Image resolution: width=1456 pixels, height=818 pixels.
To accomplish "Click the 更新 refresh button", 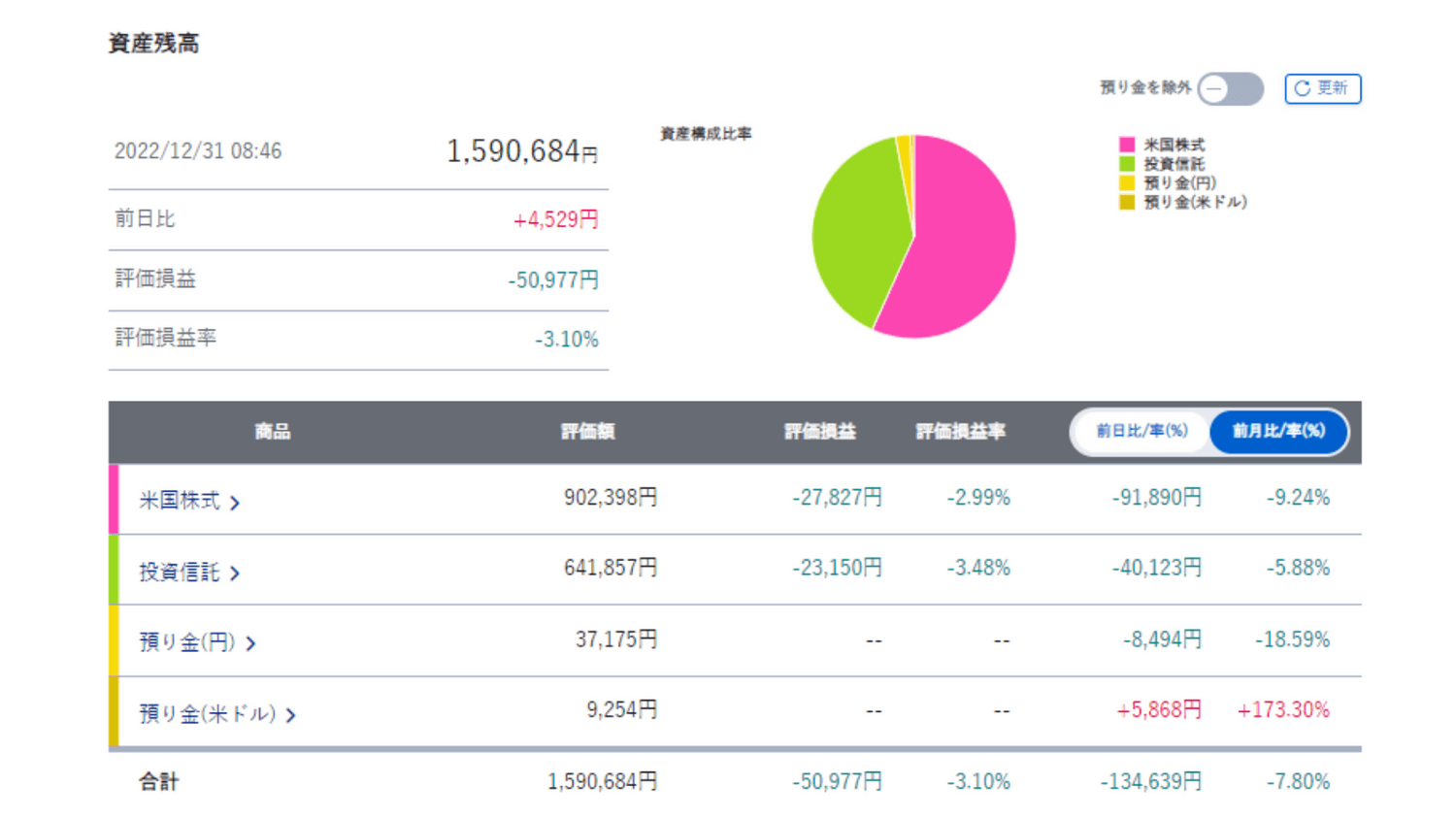I will click(1322, 88).
